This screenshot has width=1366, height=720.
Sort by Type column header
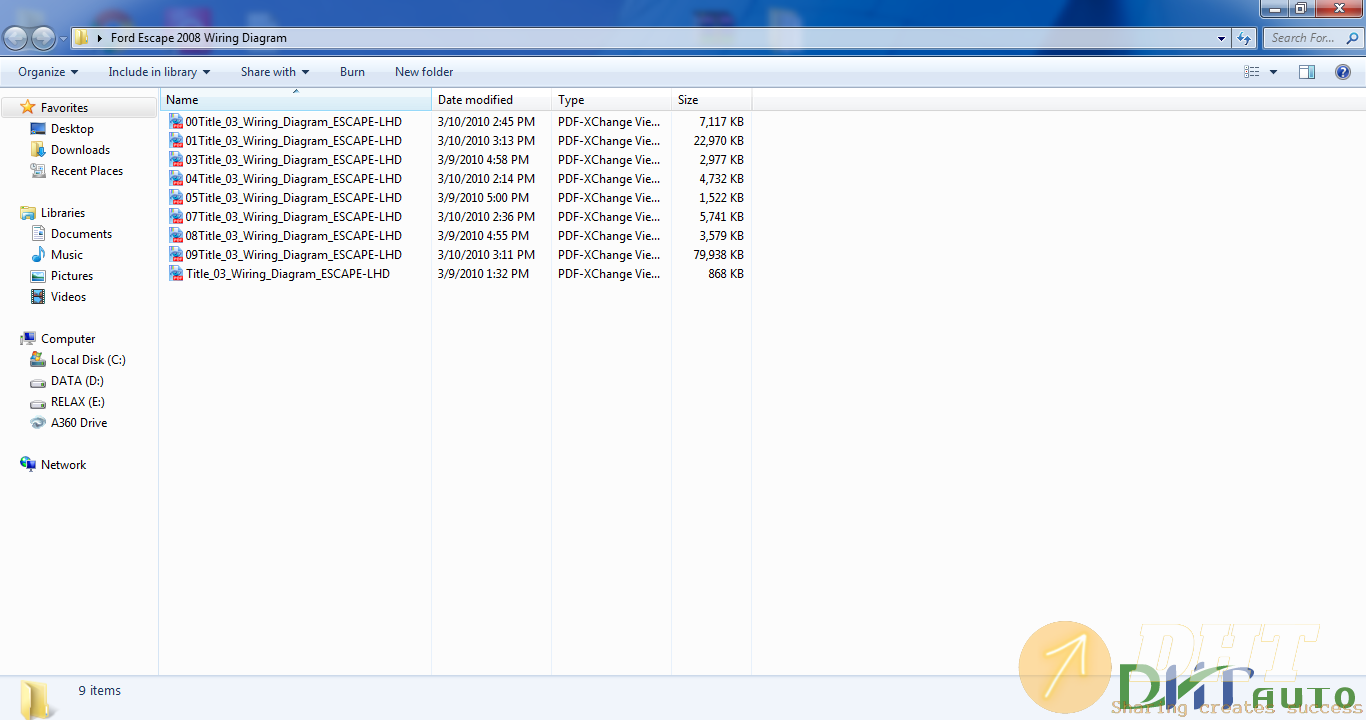coord(611,100)
